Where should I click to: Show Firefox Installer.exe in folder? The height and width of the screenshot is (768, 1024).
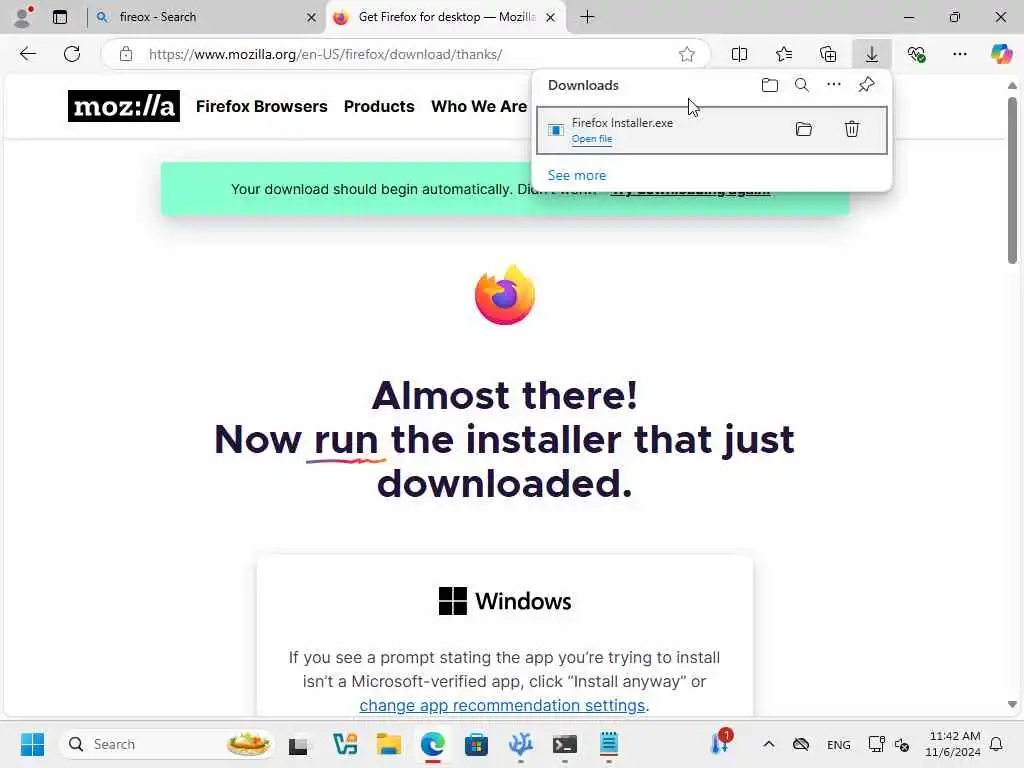click(804, 129)
